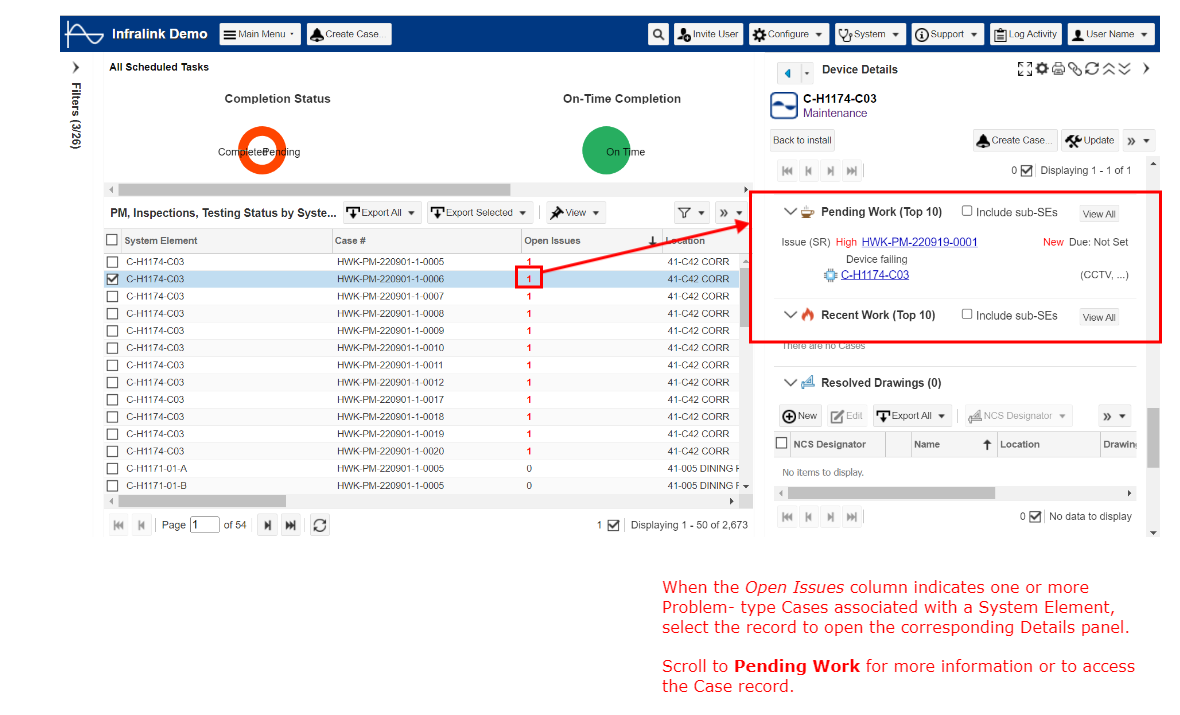Expand Filters (3/26) side panel
Image resolution: width=1180 pixels, height=715 pixels.
[75, 68]
